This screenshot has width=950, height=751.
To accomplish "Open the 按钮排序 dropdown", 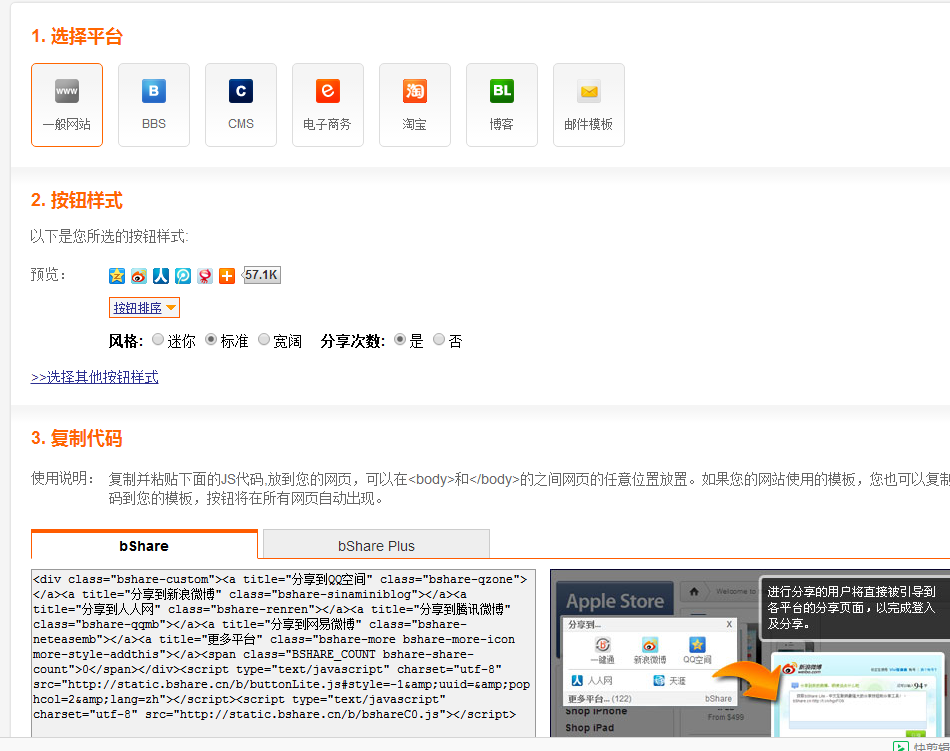I will point(144,308).
